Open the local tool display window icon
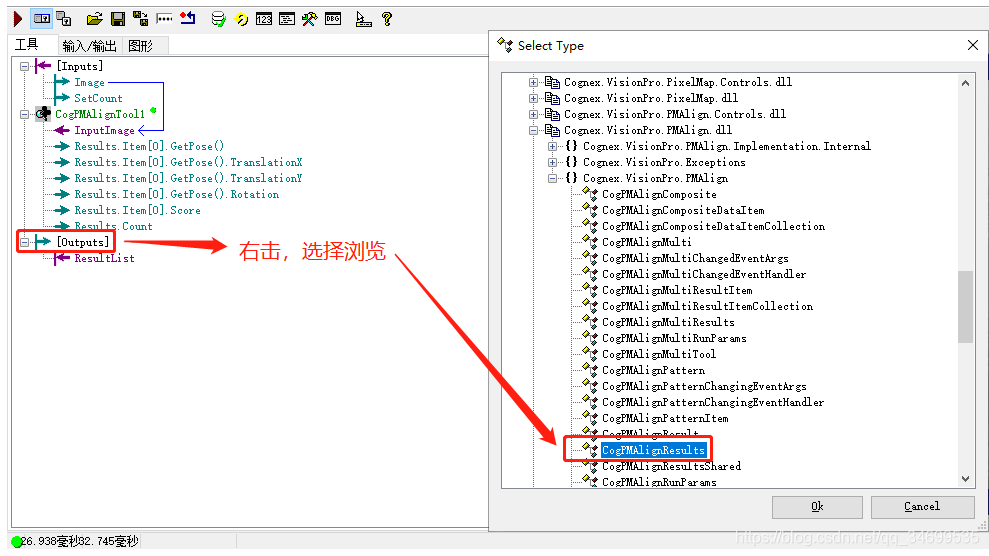 point(64,19)
